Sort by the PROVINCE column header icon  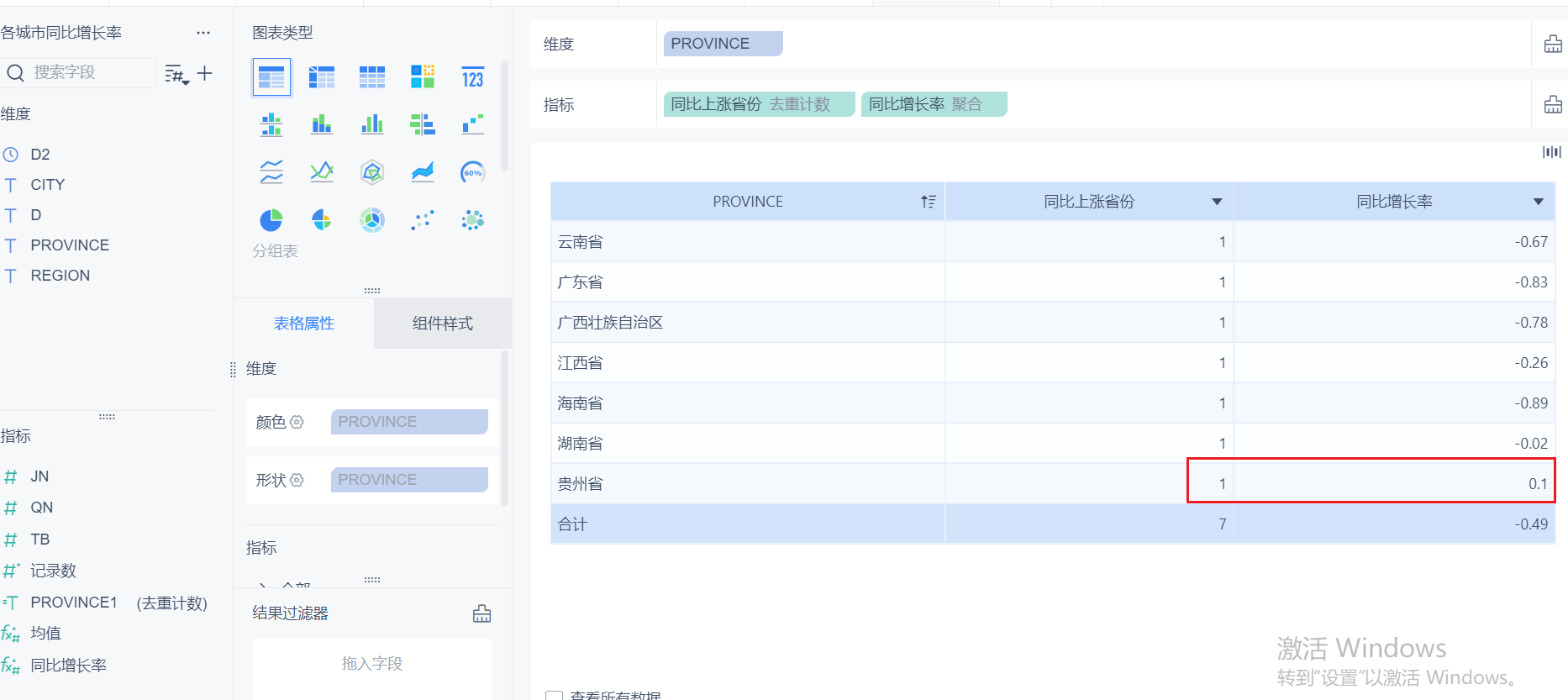click(x=929, y=202)
